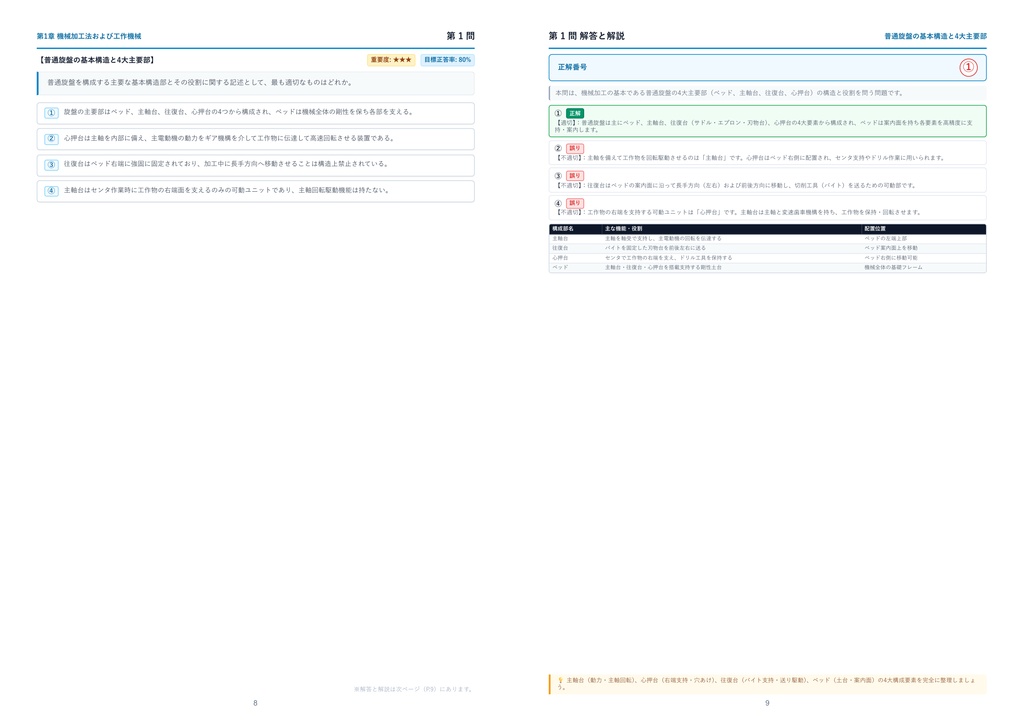Click the red 誤り badge in explanation ②

[x=575, y=148]
